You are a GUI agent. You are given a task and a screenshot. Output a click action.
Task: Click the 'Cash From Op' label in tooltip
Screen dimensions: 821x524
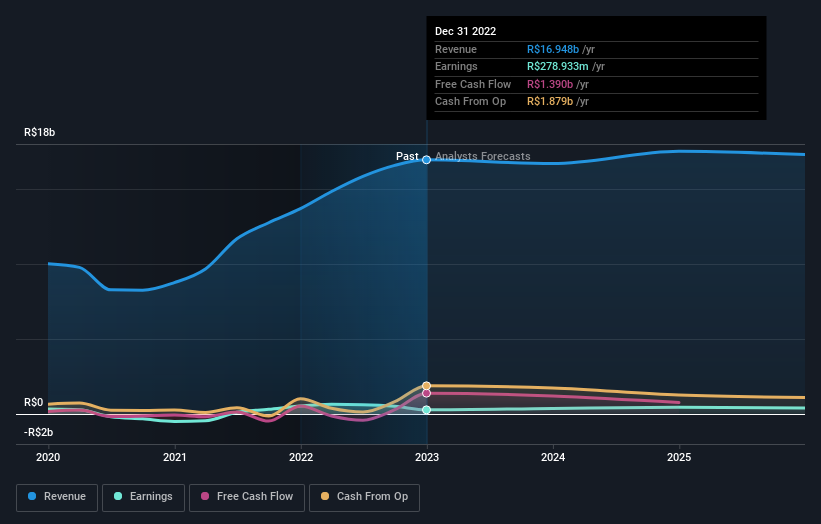(x=470, y=102)
